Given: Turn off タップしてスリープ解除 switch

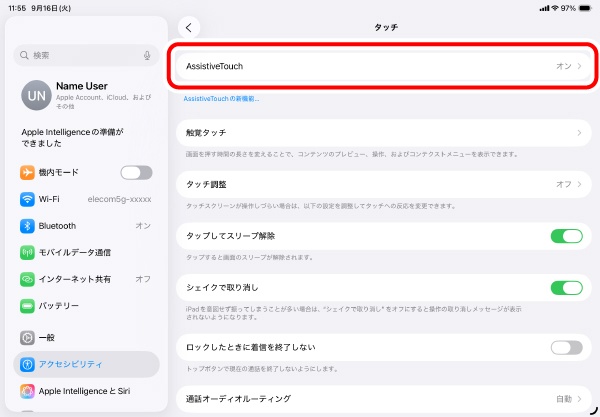Looking at the screenshot, I should pos(566,236).
